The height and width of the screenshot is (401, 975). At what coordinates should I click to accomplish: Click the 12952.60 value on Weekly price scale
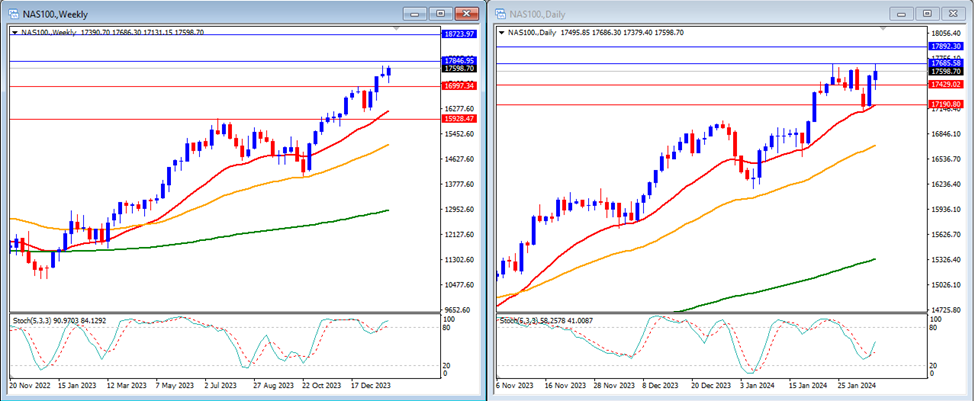tap(459, 210)
